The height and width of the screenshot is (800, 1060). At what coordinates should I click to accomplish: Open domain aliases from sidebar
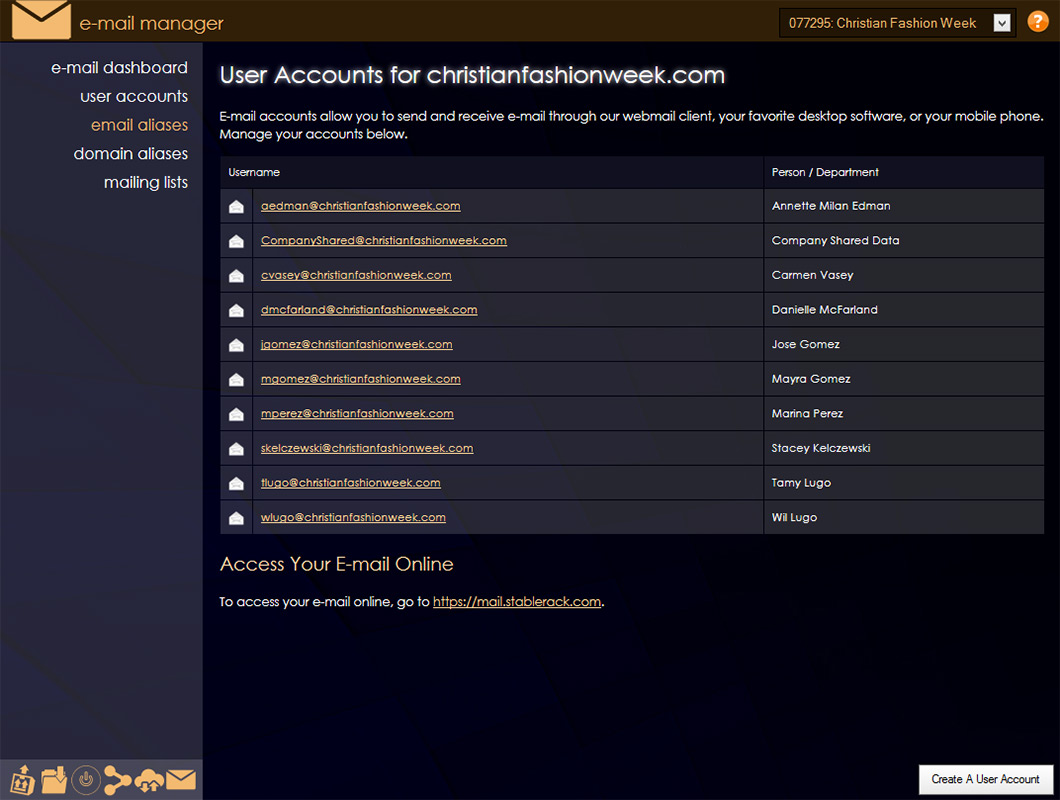pyautogui.click(x=130, y=154)
